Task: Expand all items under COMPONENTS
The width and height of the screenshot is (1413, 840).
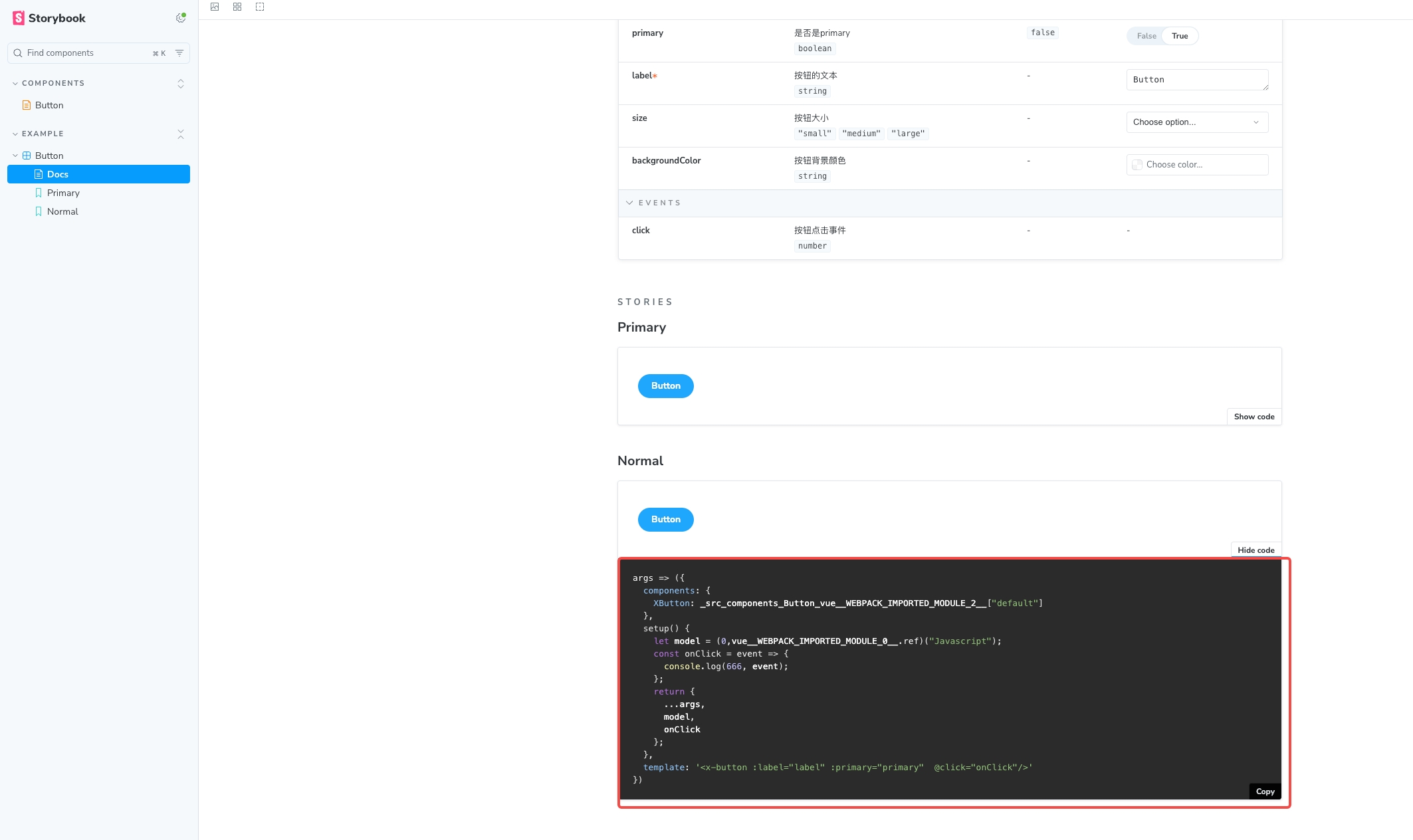Action: click(x=180, y=83)
